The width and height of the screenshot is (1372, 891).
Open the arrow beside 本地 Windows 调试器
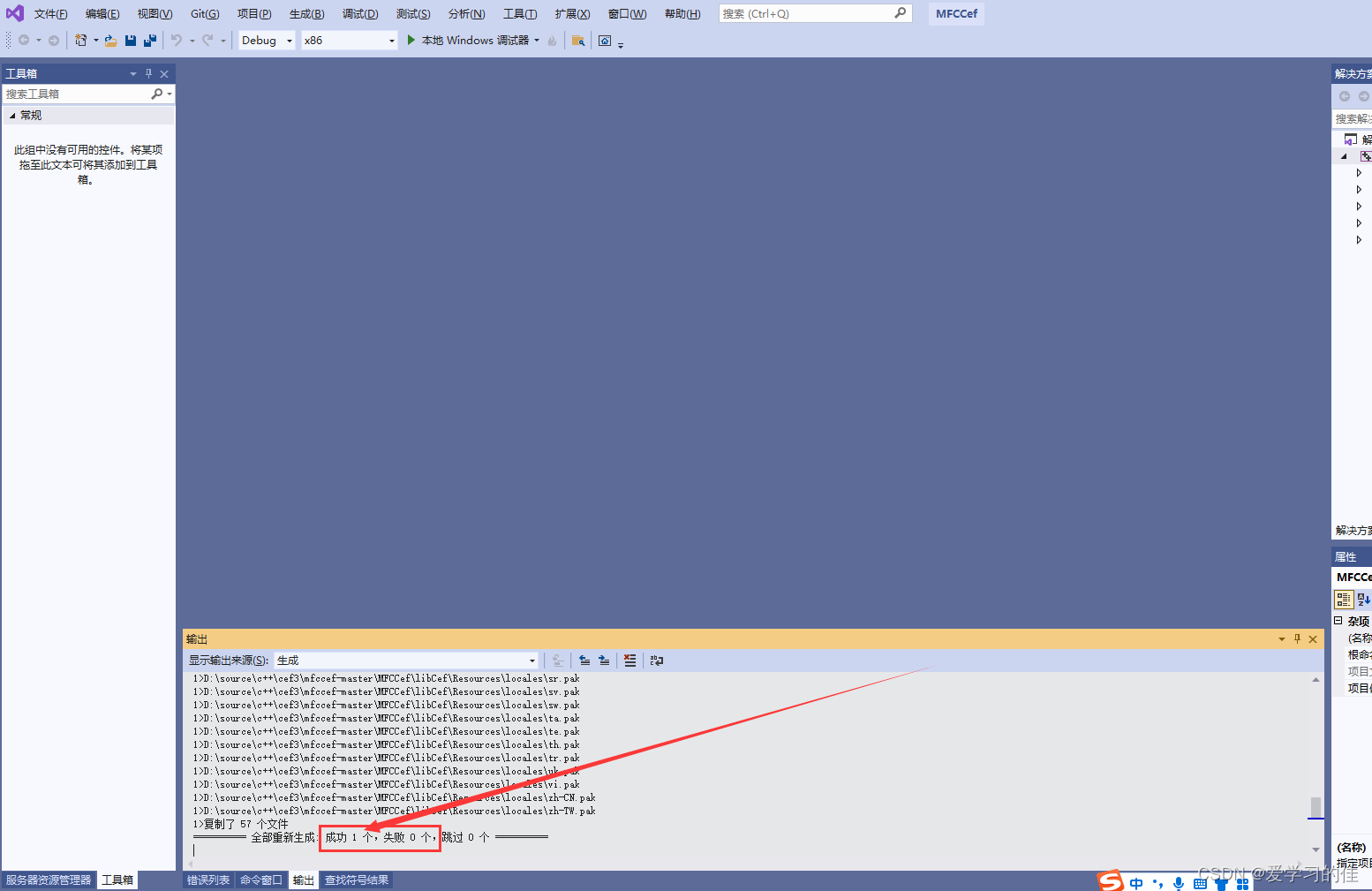click(x=537, y=40)
